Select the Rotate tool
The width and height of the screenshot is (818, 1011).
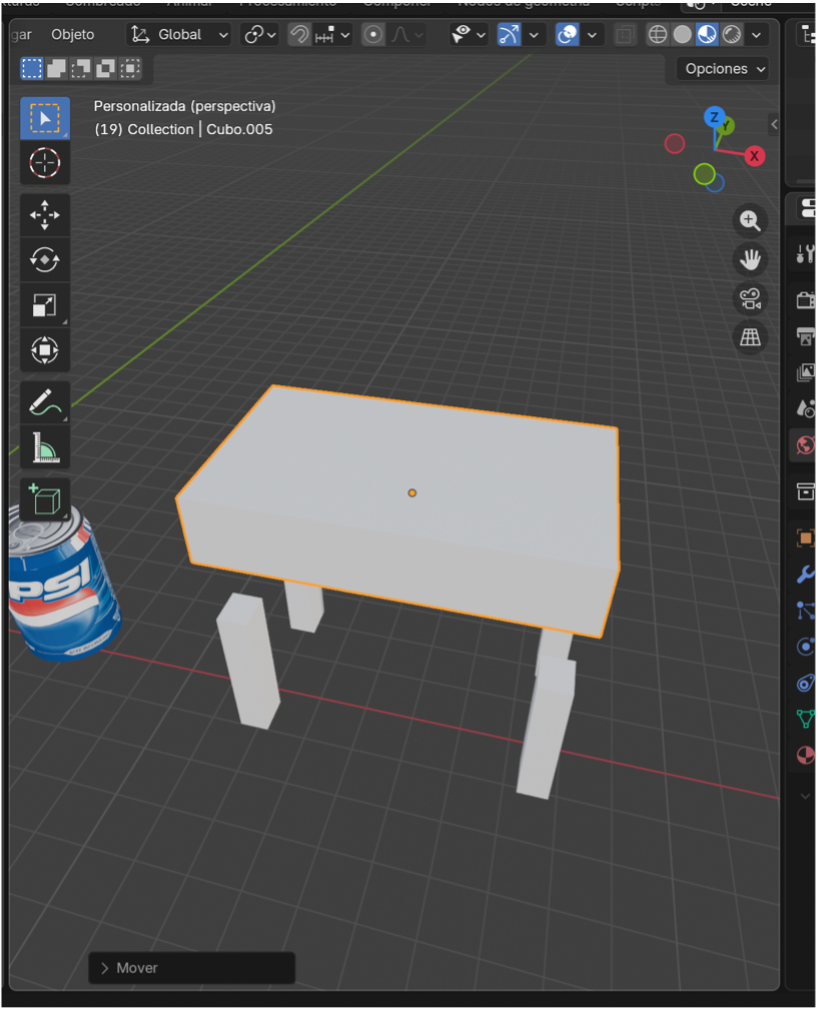[x=44, y=259]
